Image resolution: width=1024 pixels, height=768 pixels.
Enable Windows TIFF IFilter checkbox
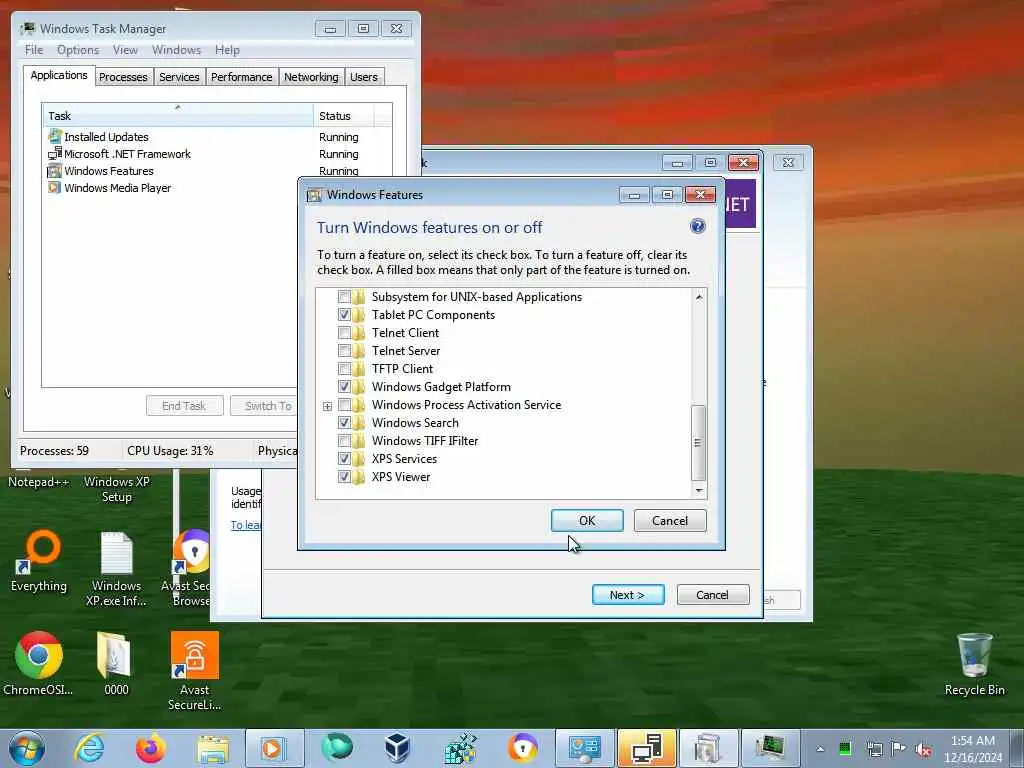[344, 441]
